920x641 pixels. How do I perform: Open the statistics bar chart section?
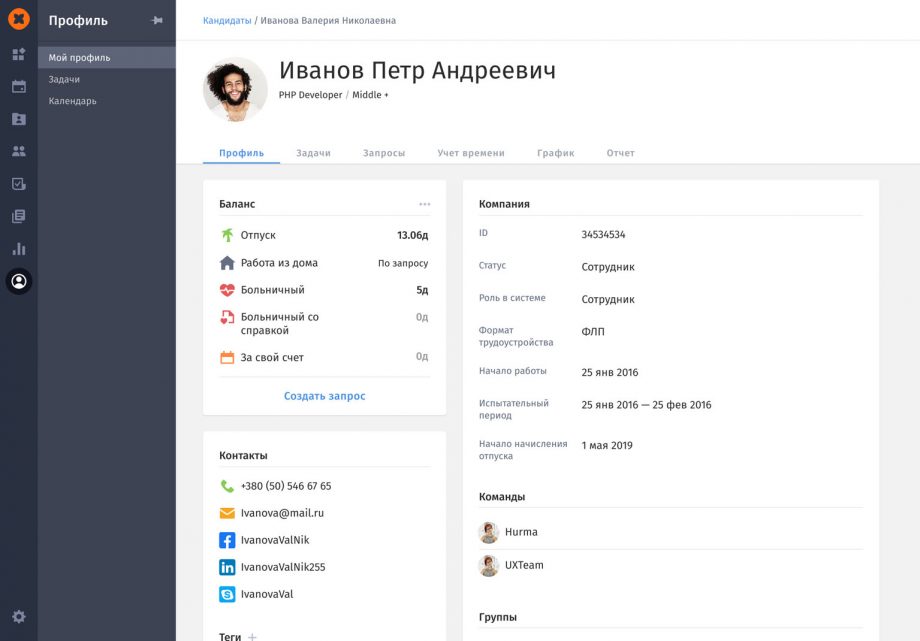[x=17, y=248]
